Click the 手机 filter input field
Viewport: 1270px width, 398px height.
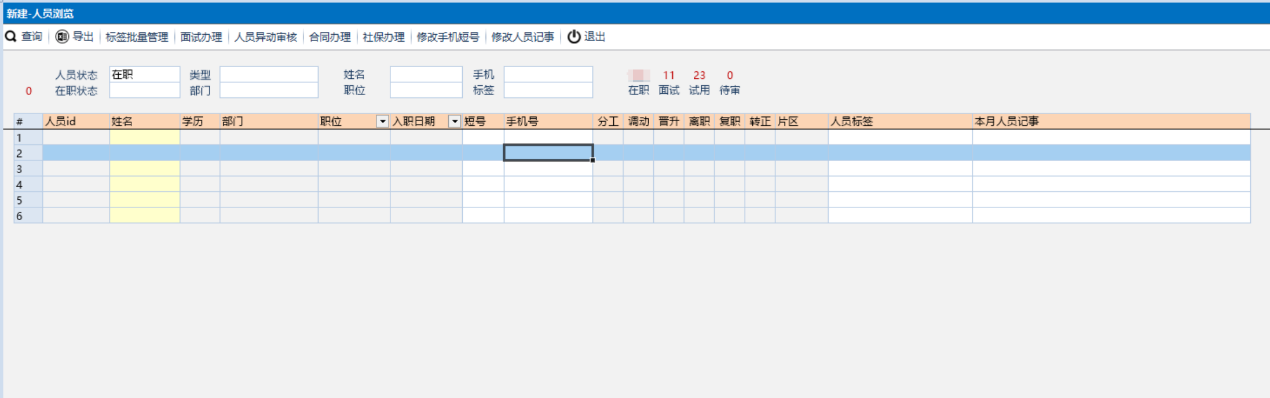click(548, 75)
